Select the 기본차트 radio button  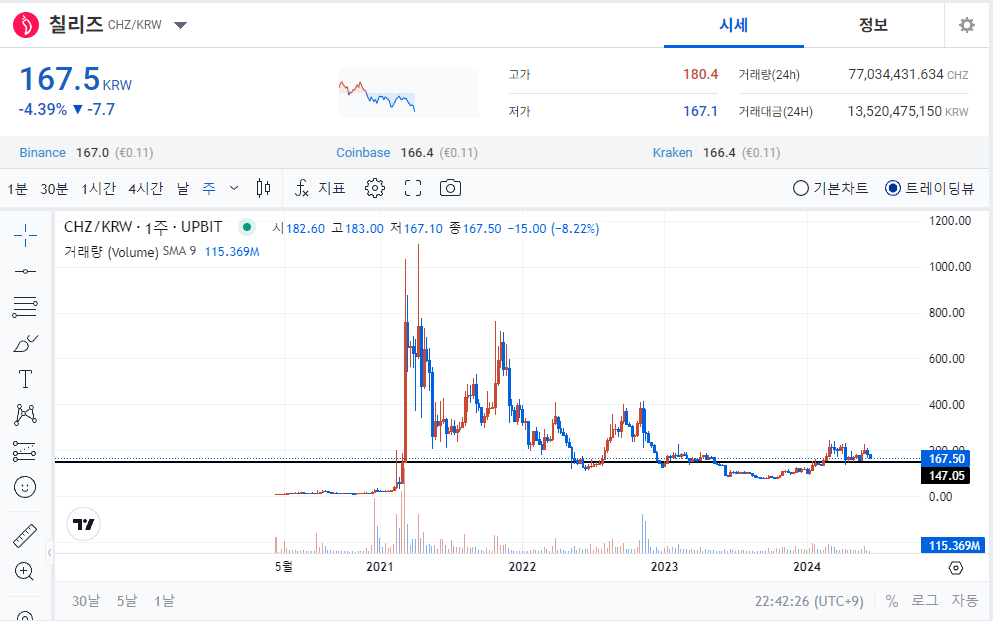[x=800, y=188]
